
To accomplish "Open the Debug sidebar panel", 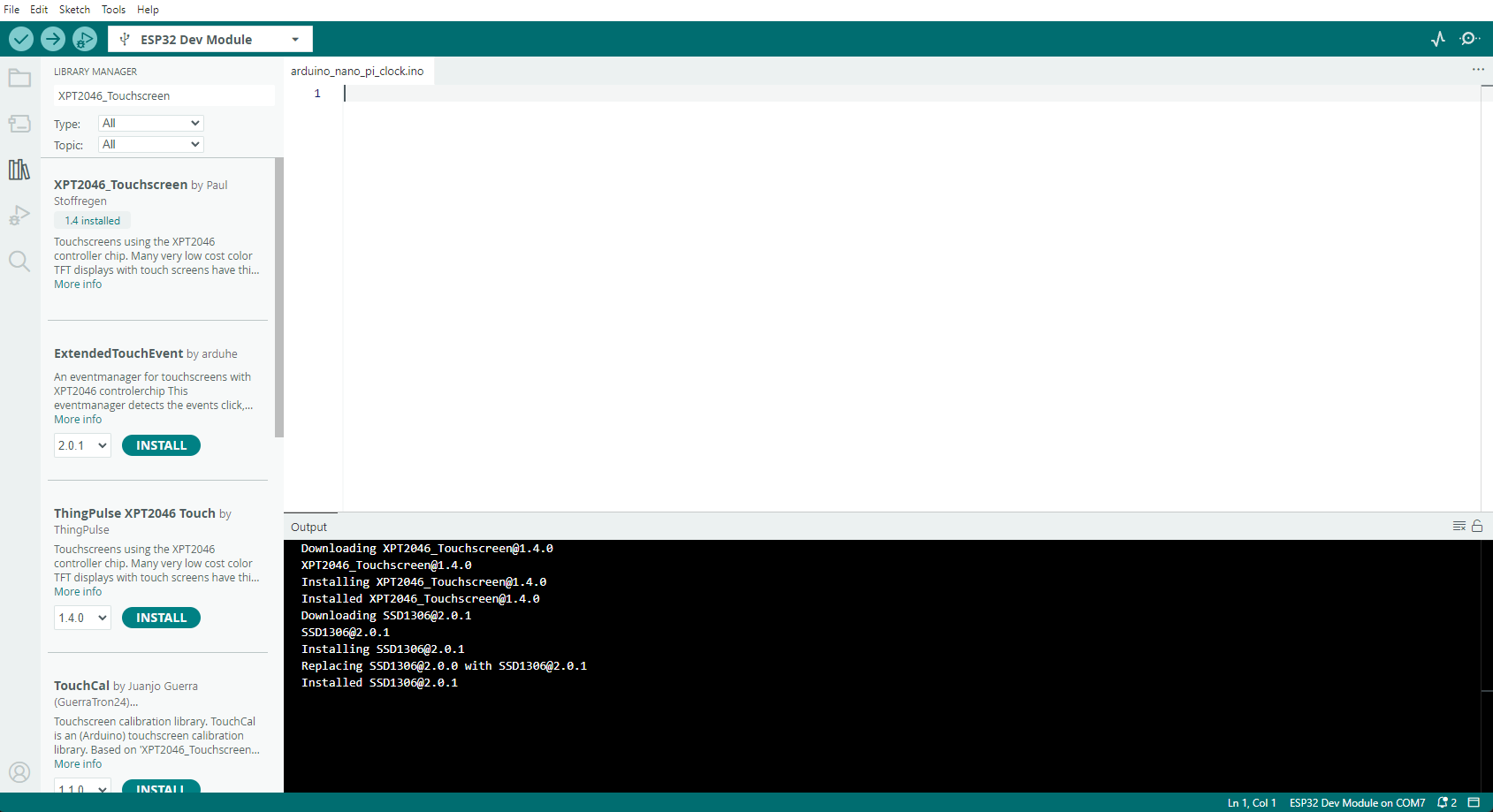I will [19, 216].
